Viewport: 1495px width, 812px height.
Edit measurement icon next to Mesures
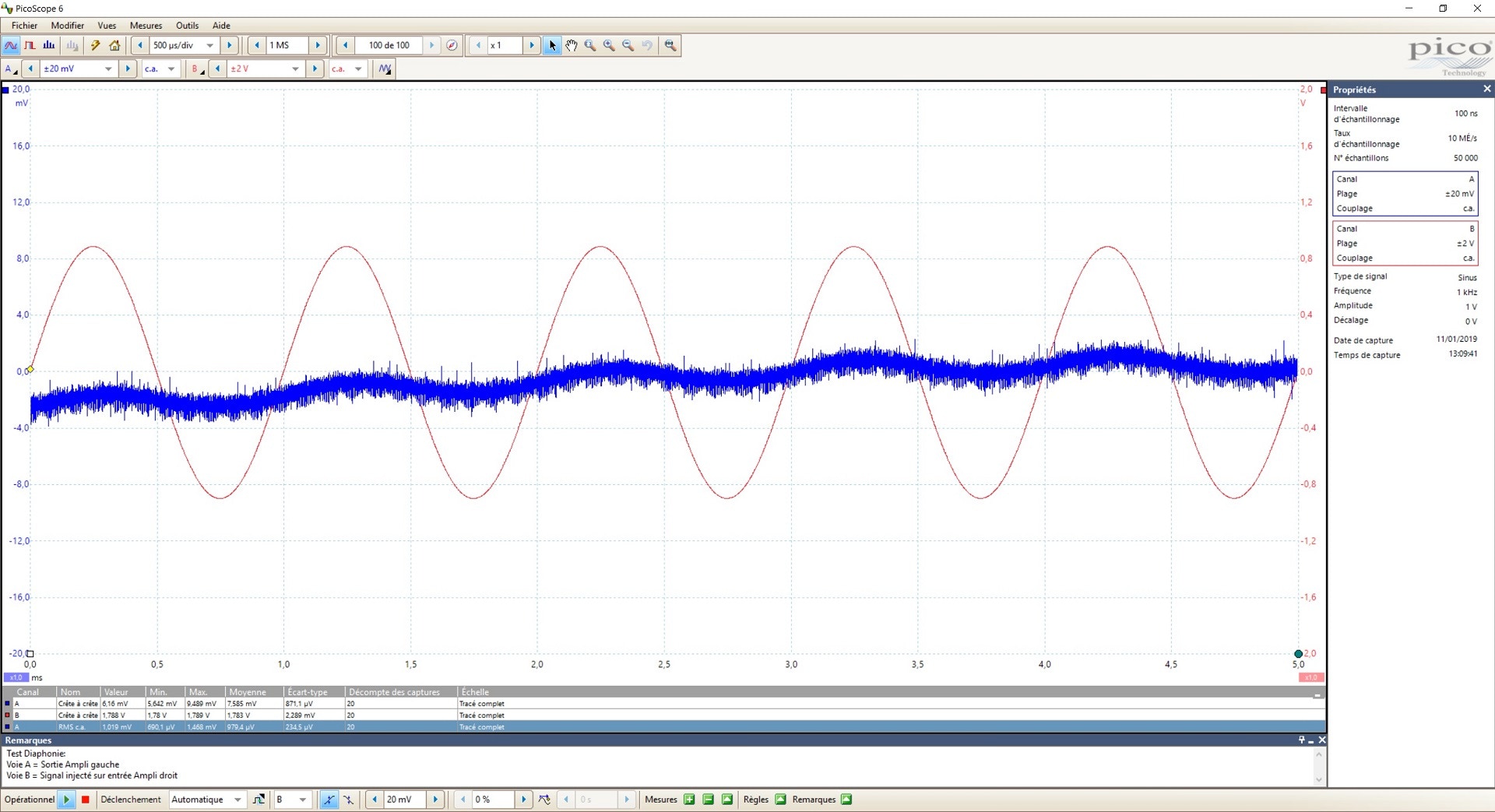coord(726,800)
